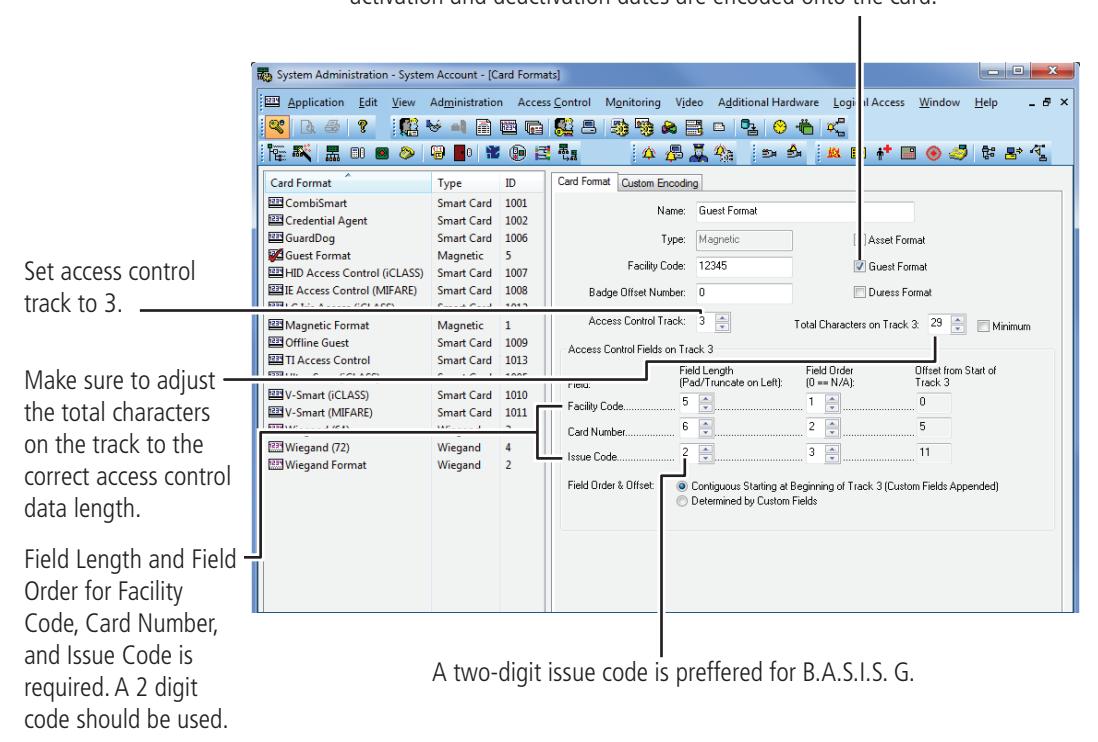Image resolution: width=1098 pixels, height=742 pixels.
Task: Click the Total Characters on Track 3 spinner
Action: (x=959, y=324)
